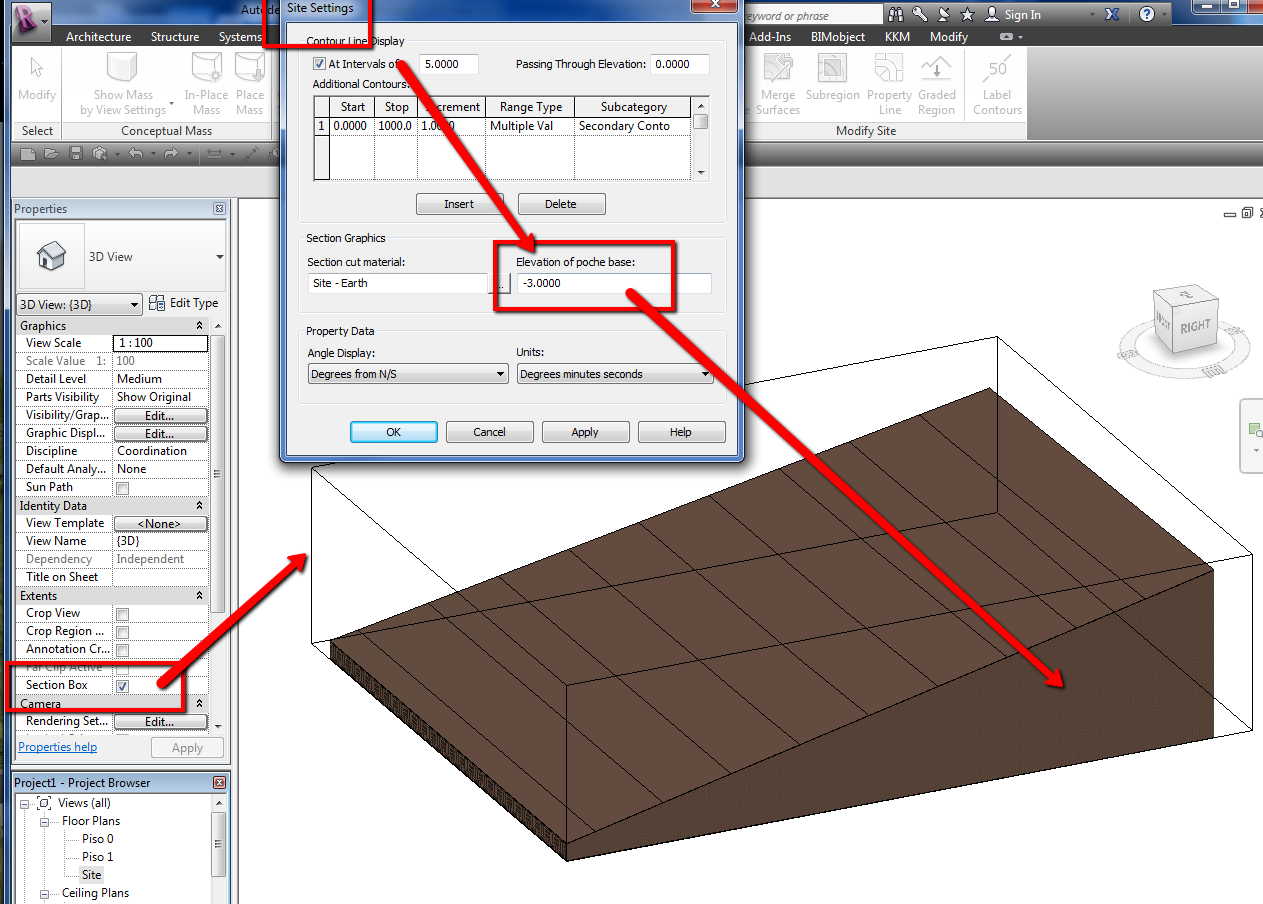
Task: Switch to the Architecture ribbon tab
Action: tap(98, 37)
